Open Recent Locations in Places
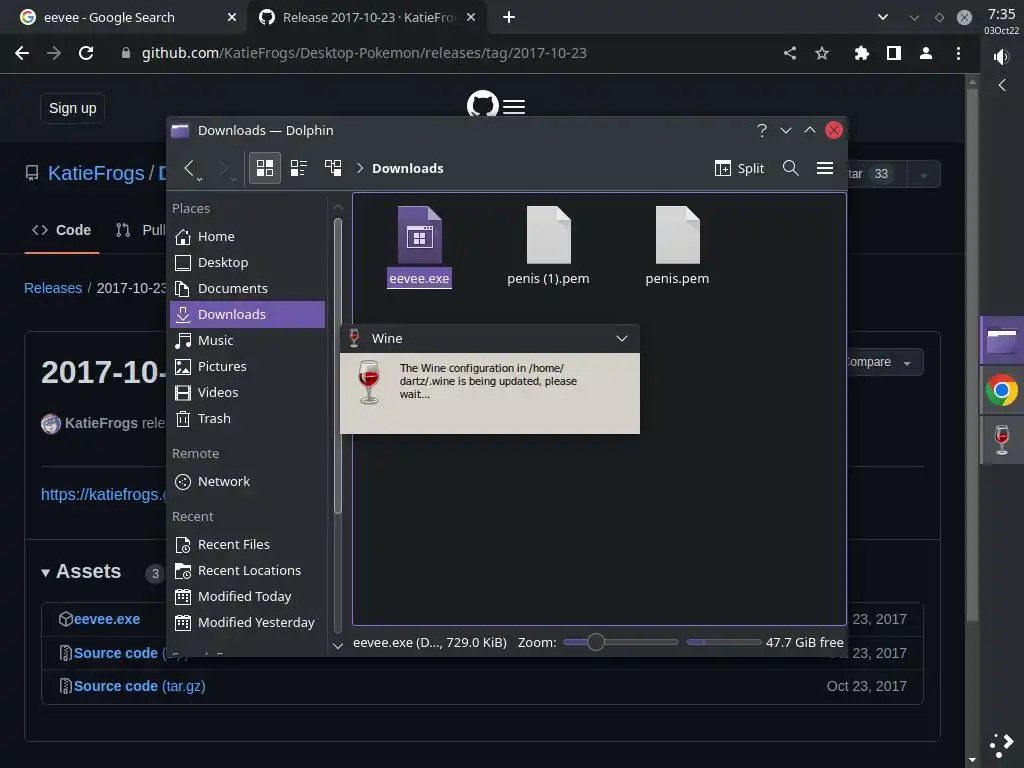Viewport: 1024px width, 768px height. pyautogui.click(x=248, y=571)
